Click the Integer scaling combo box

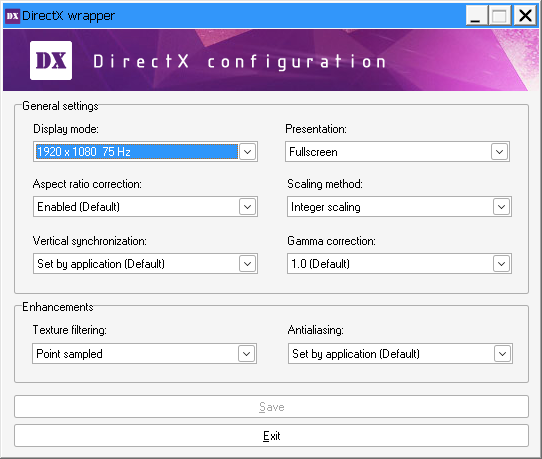click(399, 207)
